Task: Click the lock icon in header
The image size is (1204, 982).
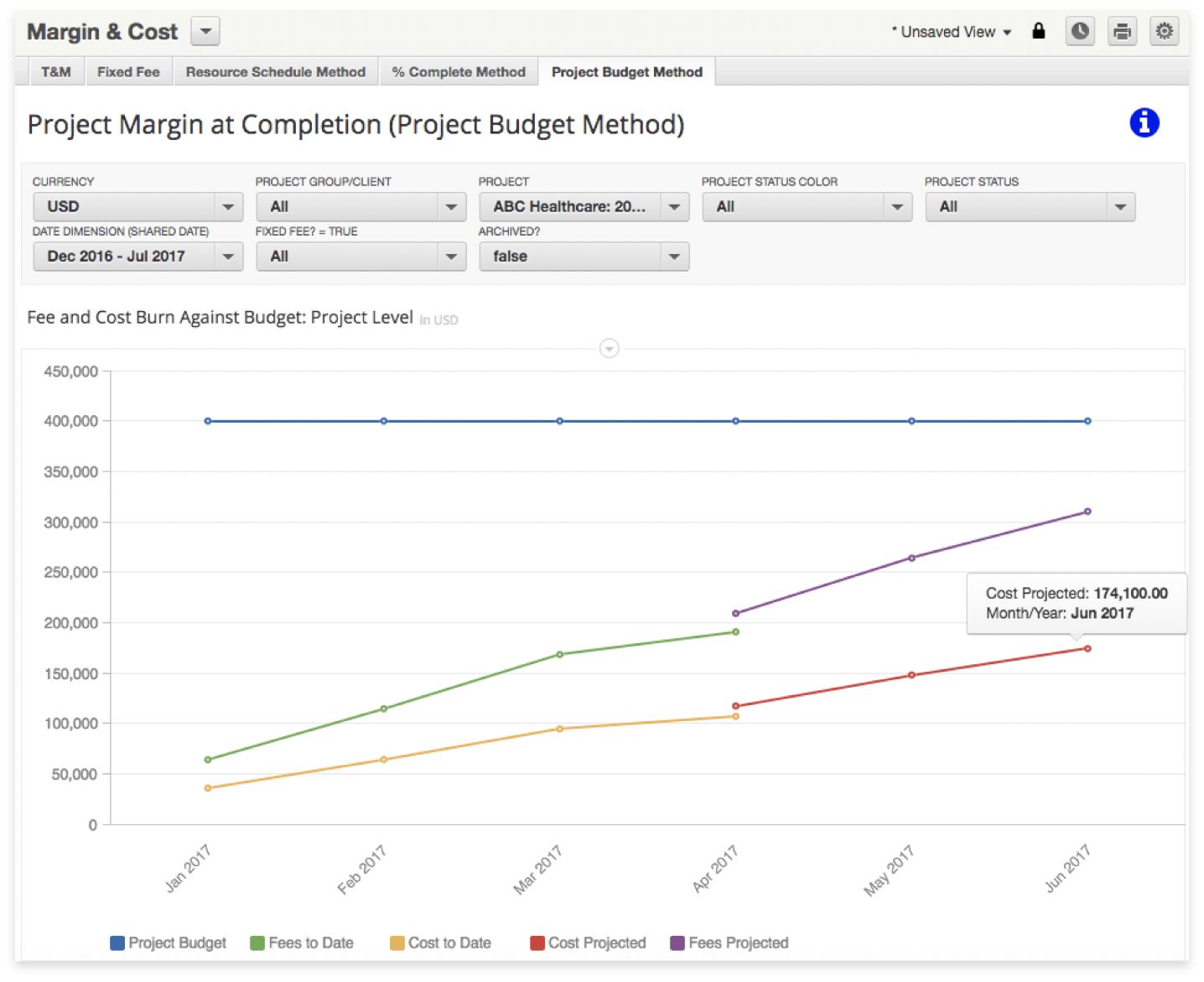Action: pos(1038,31)
